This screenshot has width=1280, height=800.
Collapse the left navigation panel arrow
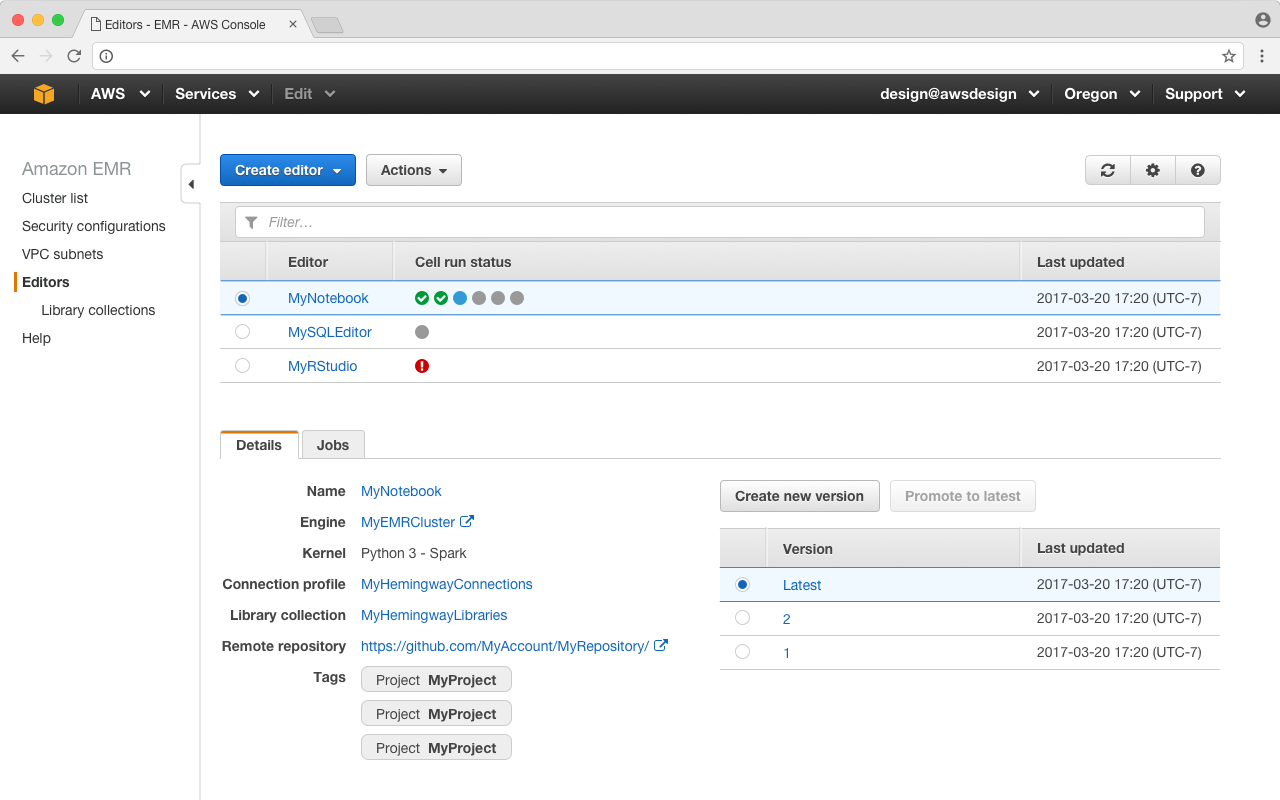[191, 184]
